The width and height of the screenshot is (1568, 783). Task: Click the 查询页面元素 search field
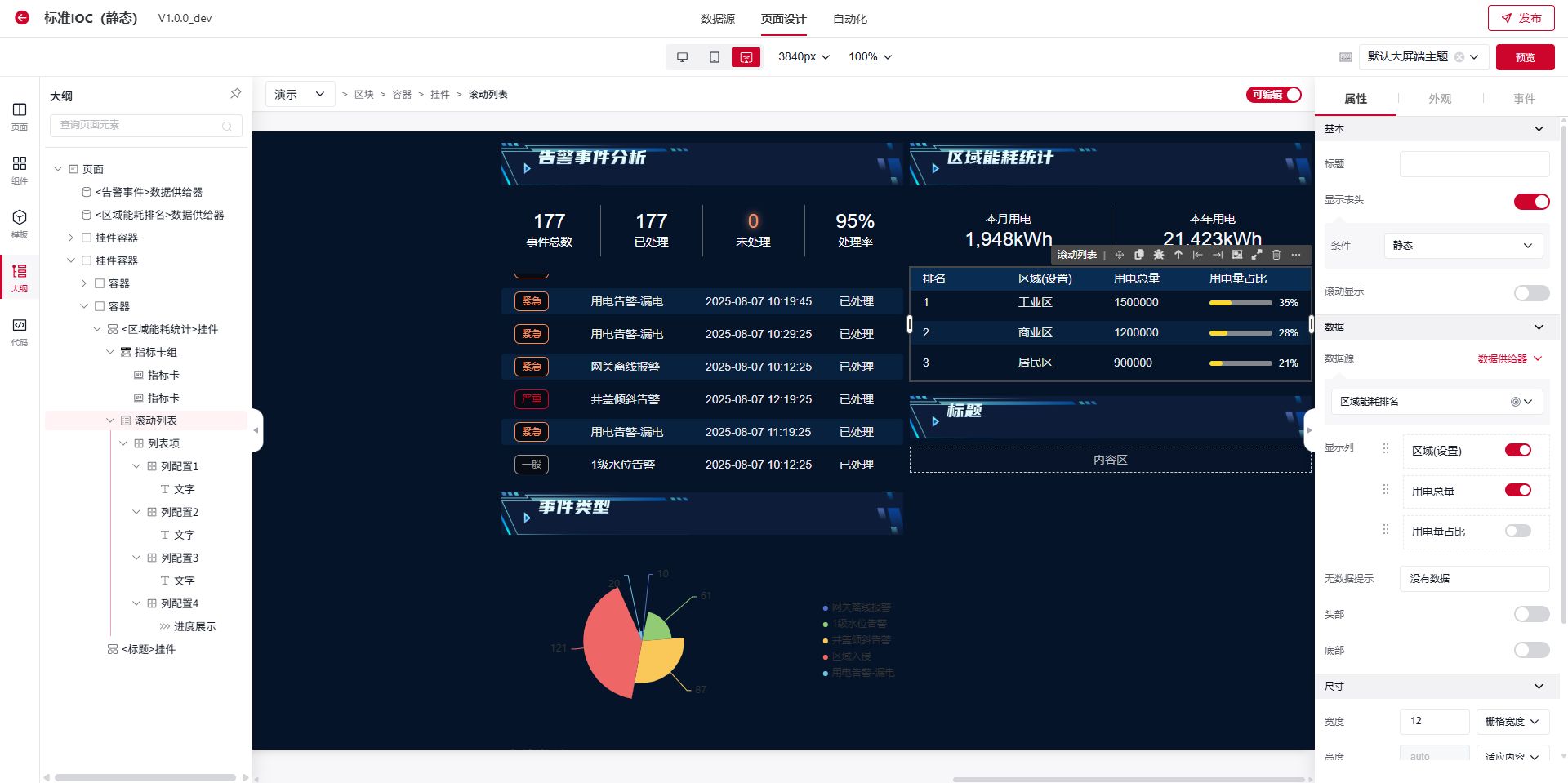click(x=139, y=126)
